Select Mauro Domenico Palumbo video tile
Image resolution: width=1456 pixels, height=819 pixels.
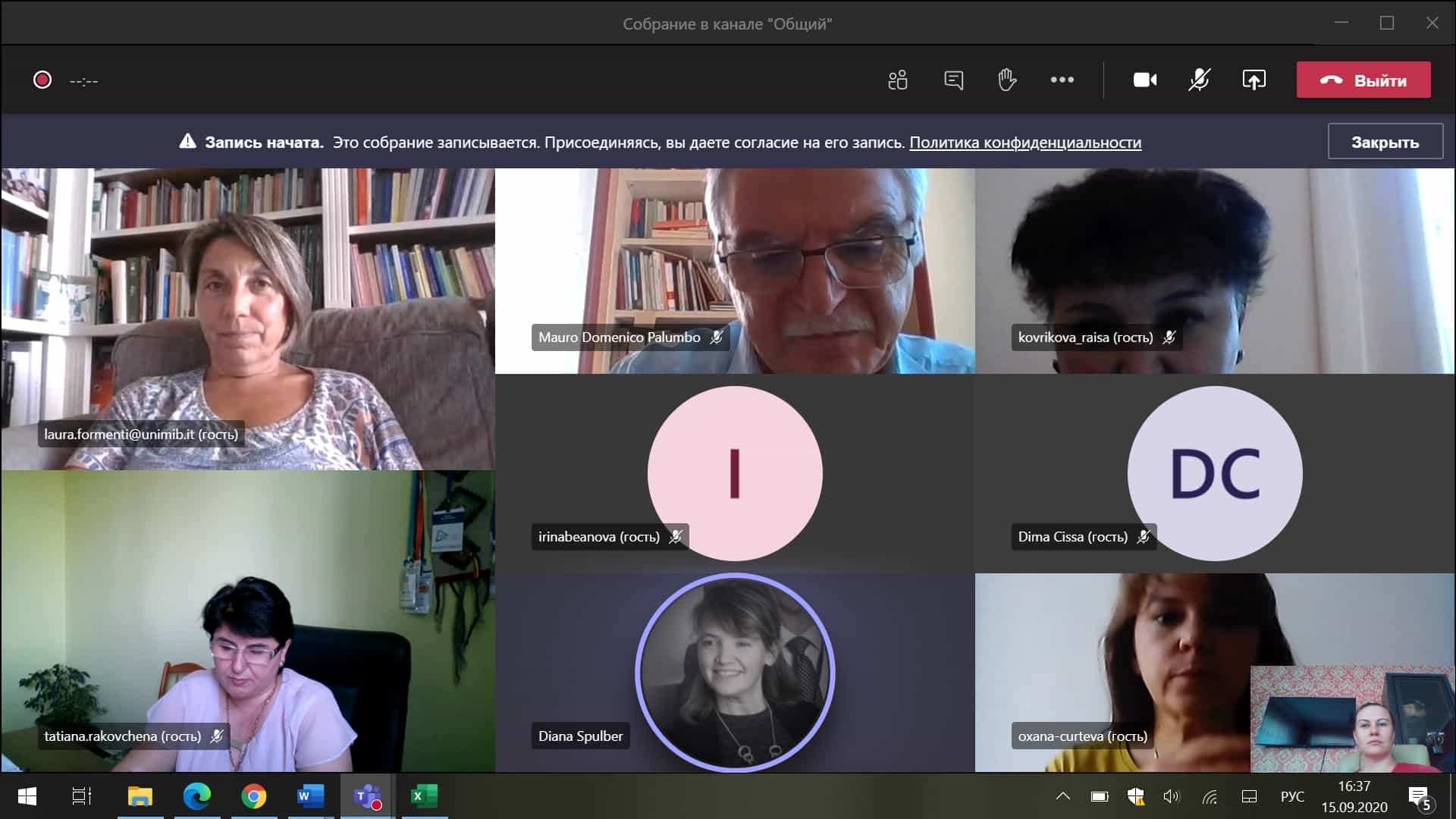735,271
